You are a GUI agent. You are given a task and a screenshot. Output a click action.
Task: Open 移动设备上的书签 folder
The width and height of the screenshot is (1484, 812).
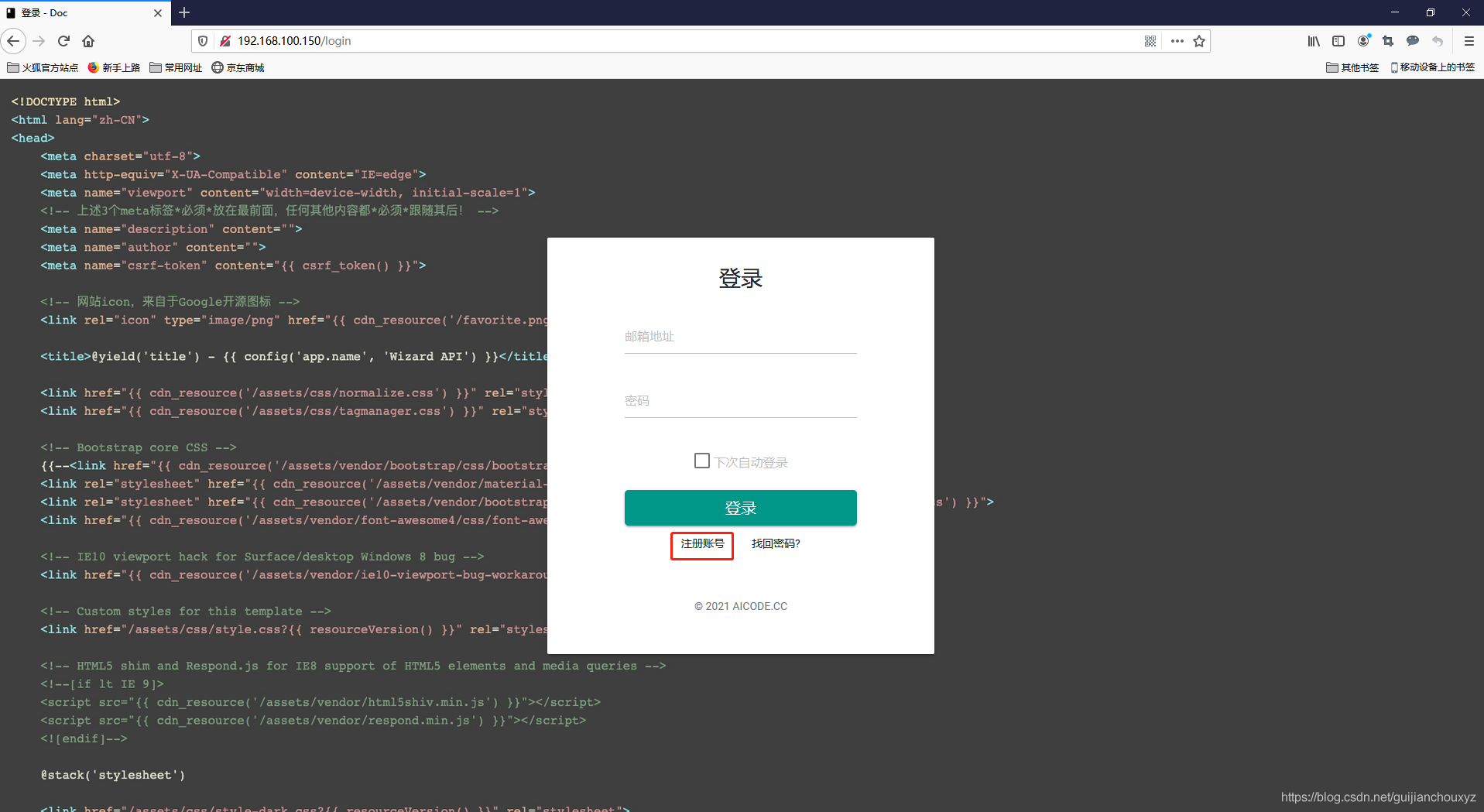coord(1432,67)
